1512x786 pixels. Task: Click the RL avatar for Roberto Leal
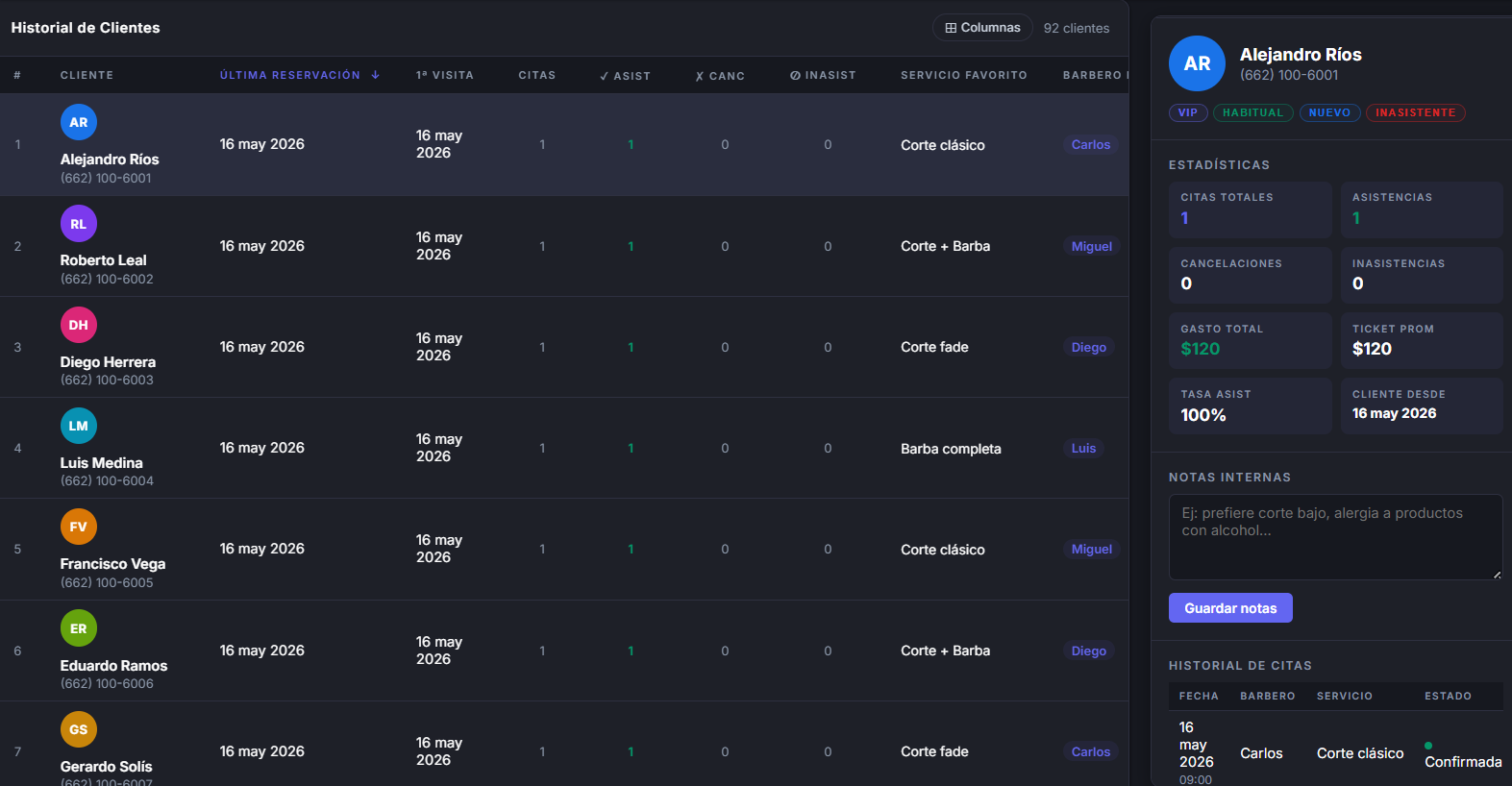click(x=79, y=224)
